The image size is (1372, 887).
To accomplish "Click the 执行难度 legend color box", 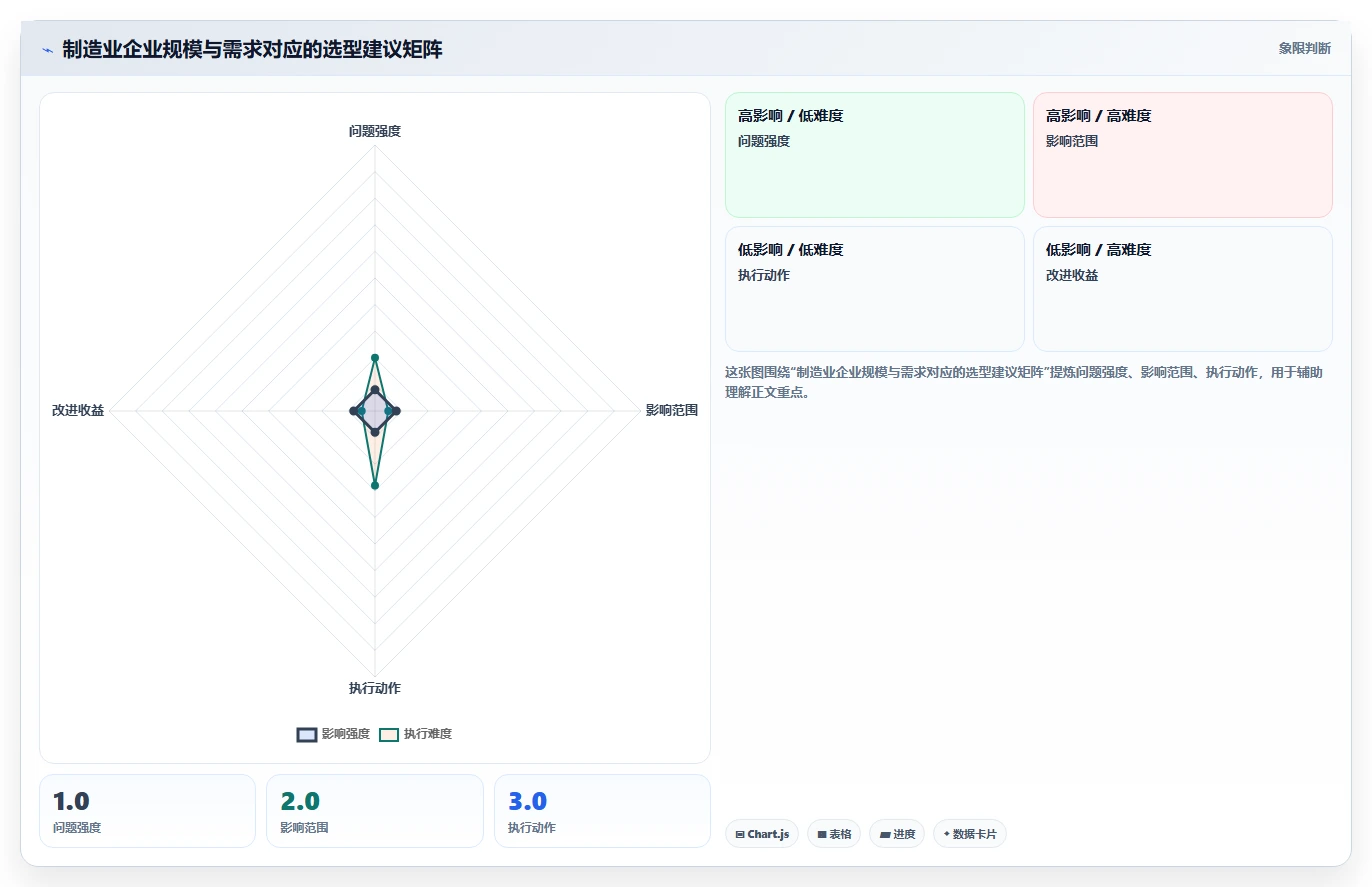I will (x=389, y=735).
